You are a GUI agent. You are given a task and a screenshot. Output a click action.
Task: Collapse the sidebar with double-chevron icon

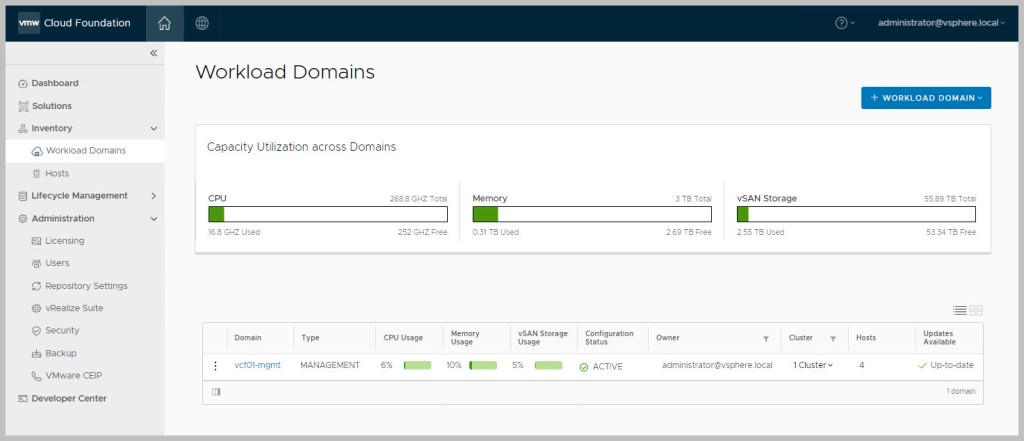coord(154,53)
